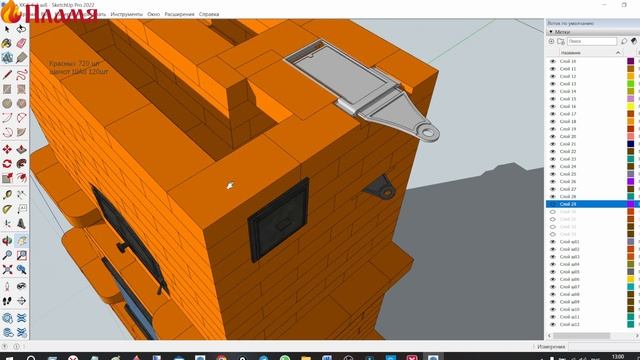Viewport: 640px width, 360px height.
Task: Activate the Circle tool
Action: 7,103
